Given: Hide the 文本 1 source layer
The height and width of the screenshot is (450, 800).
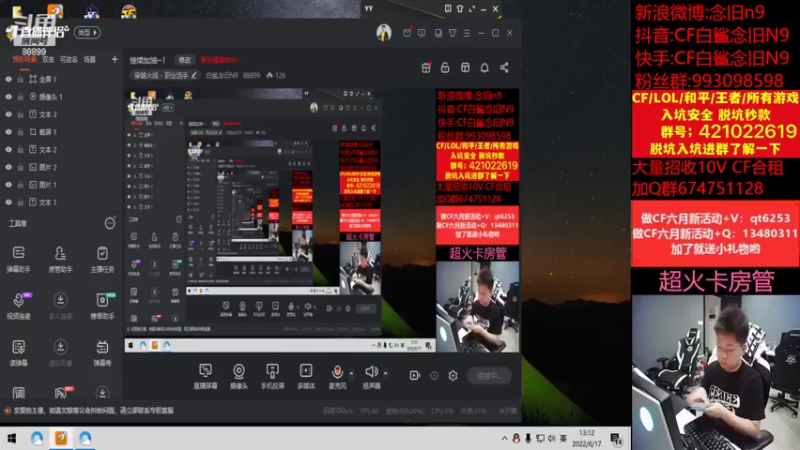Looking at the screenshot, I should (9, 203).
